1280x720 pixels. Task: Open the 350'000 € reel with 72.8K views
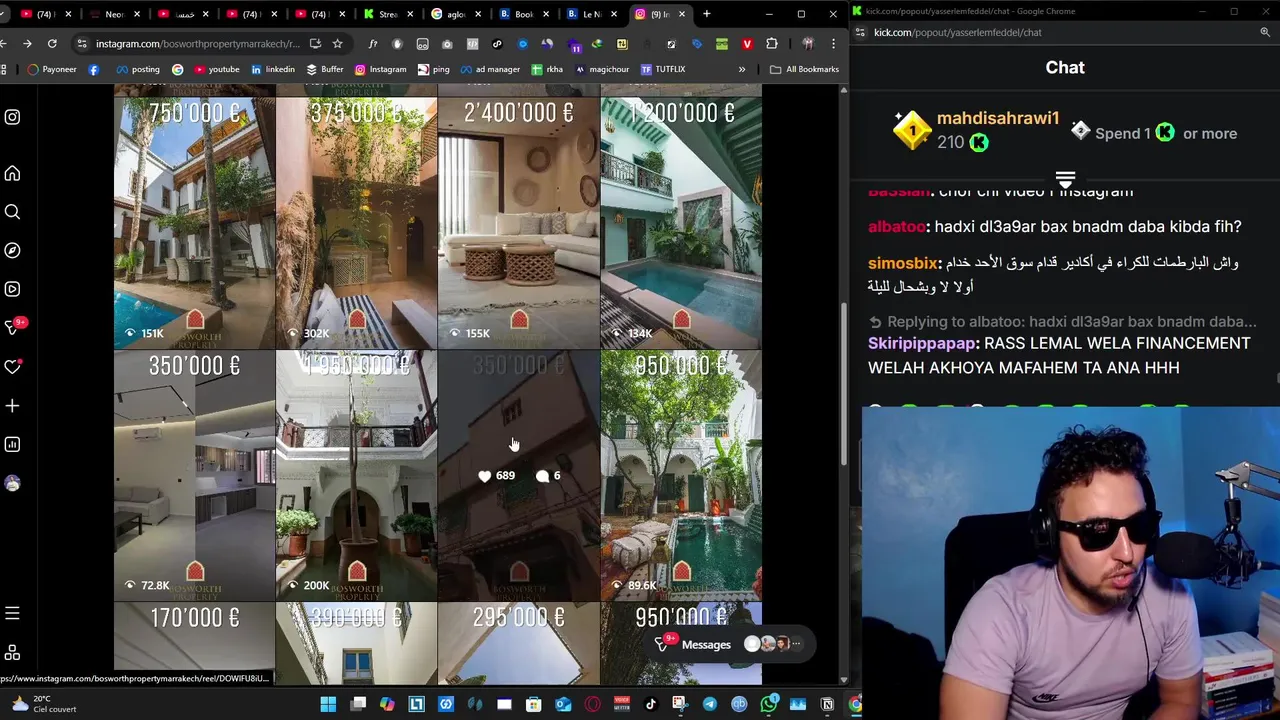194,475
